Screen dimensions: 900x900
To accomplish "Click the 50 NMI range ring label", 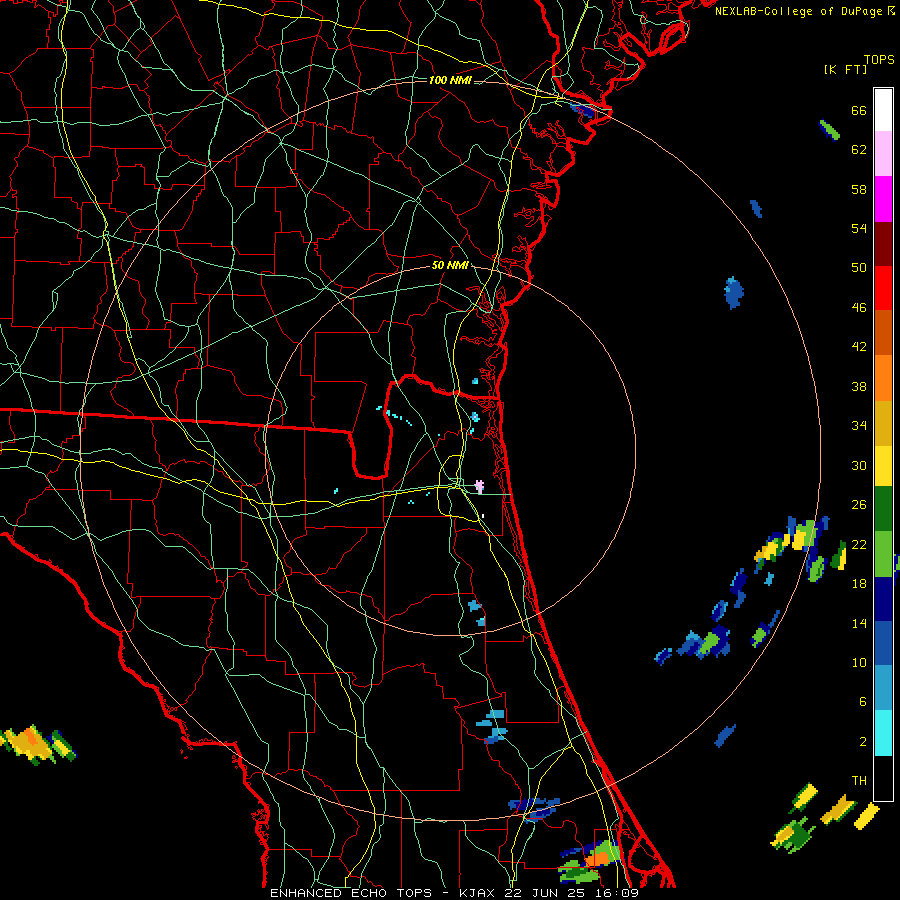I will (x=450, y=265).
